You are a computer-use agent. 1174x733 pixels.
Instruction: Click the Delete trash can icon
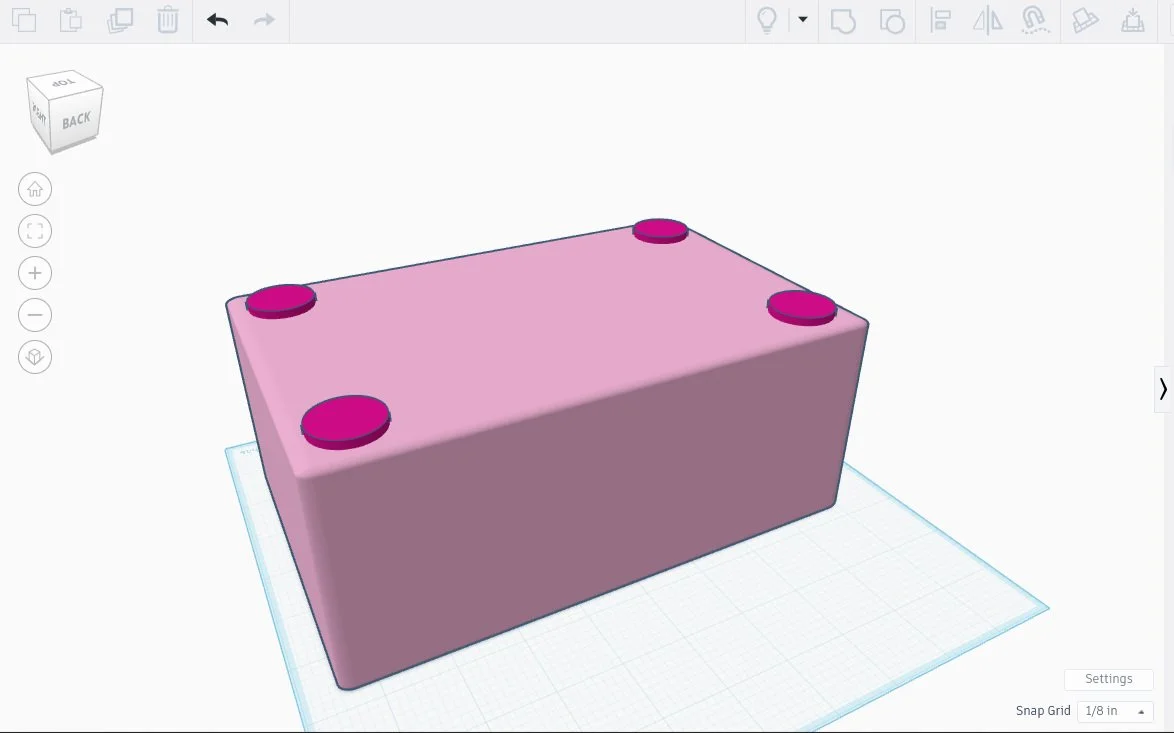(168, 20)
